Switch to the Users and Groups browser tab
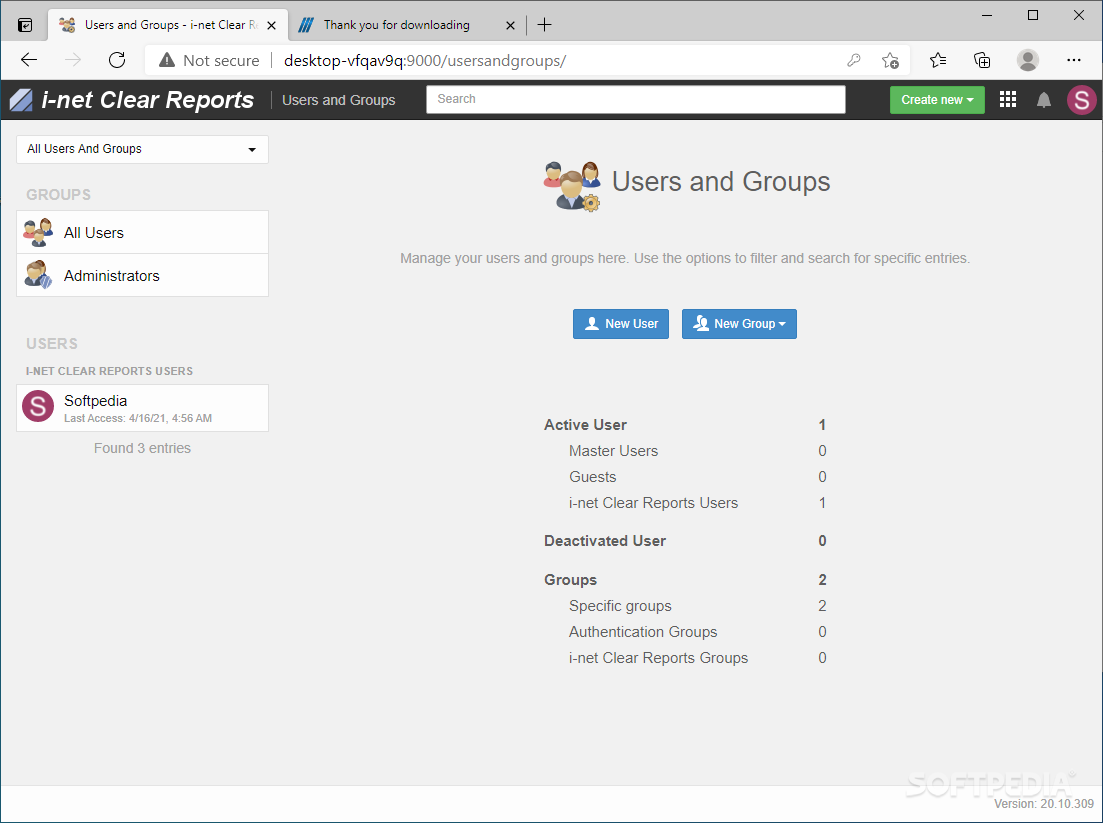The width and height of the screenshot is (1103, 823). tap(168, 25)
